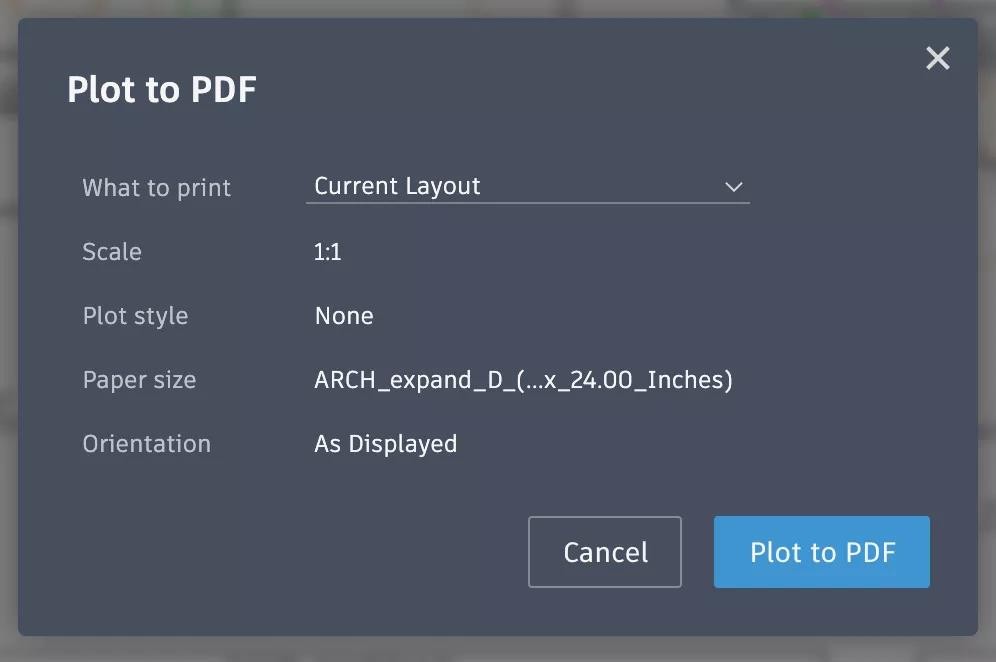Click the Orientation label
This screenshot has width=996, height=662.
tap(147, 443)
